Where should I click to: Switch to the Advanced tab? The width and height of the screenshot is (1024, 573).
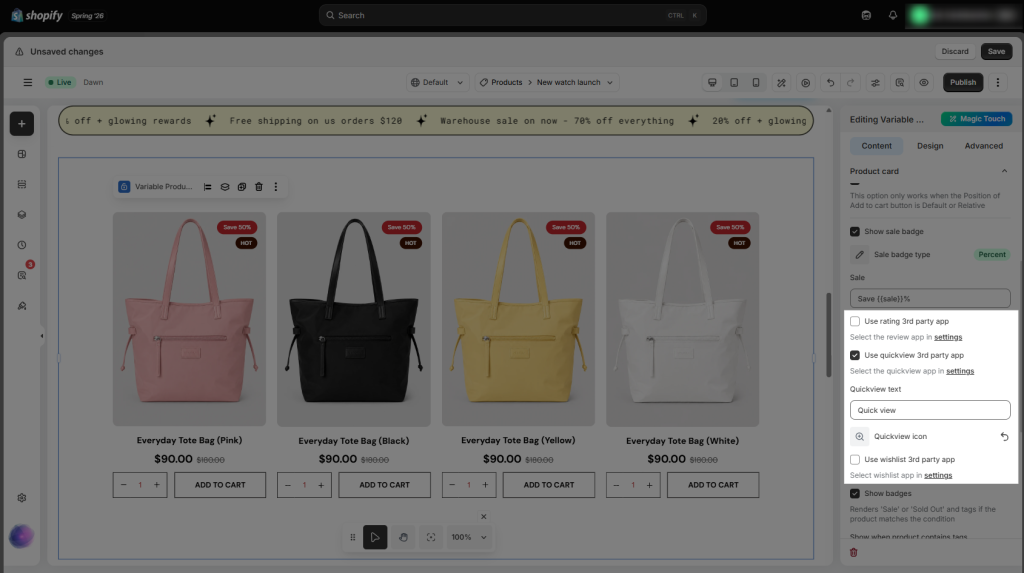coord(984,146)
